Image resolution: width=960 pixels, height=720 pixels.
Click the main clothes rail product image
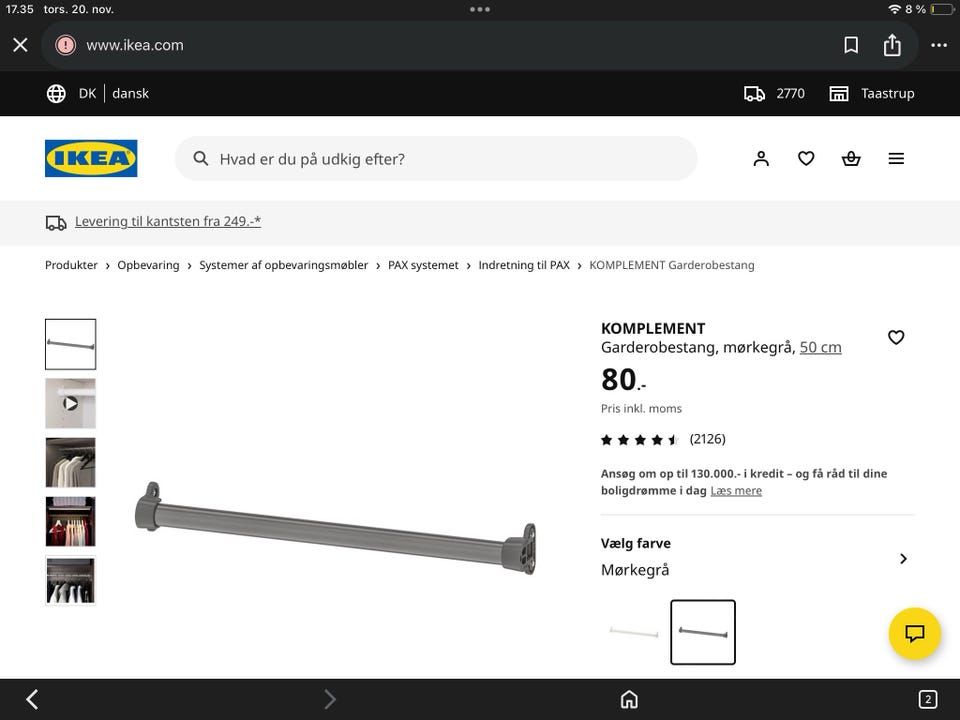coord(336,528)
